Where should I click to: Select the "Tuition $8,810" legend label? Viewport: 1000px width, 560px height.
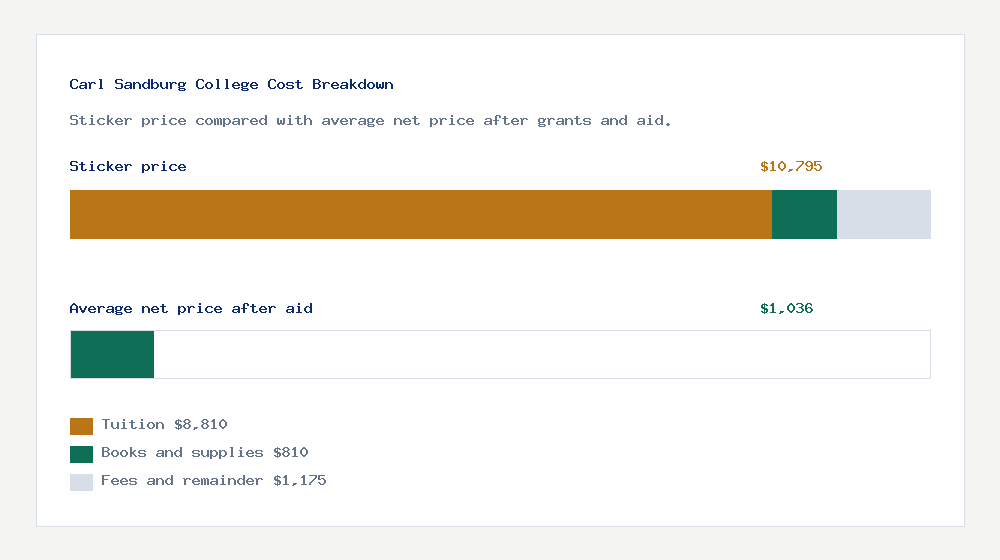(164, 425)
